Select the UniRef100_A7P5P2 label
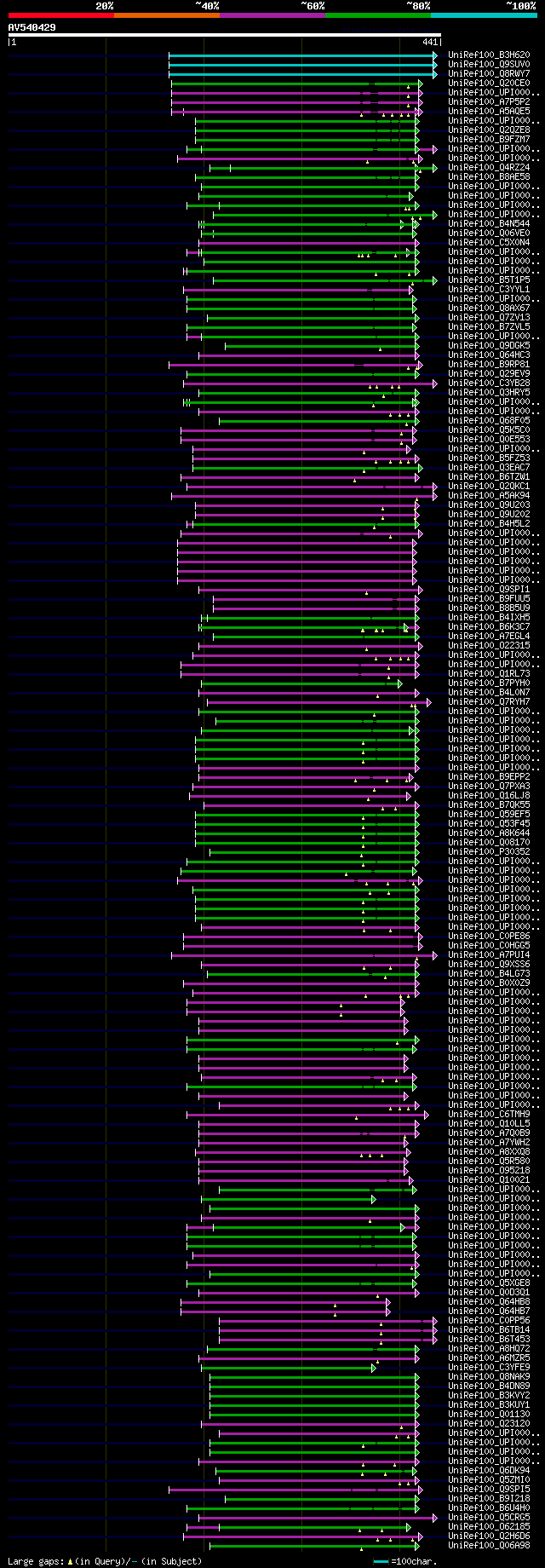 coord(489,102)
